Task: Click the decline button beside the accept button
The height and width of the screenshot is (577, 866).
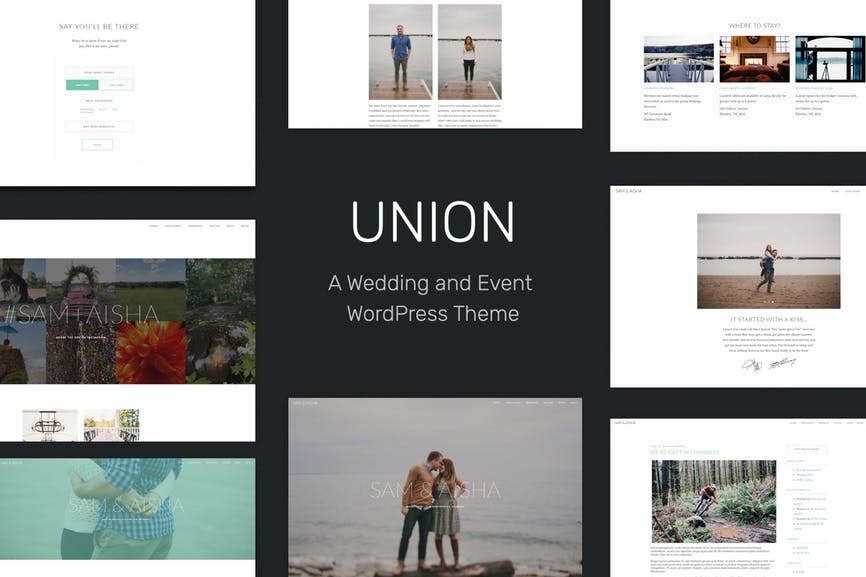Action: click(116, 85)
